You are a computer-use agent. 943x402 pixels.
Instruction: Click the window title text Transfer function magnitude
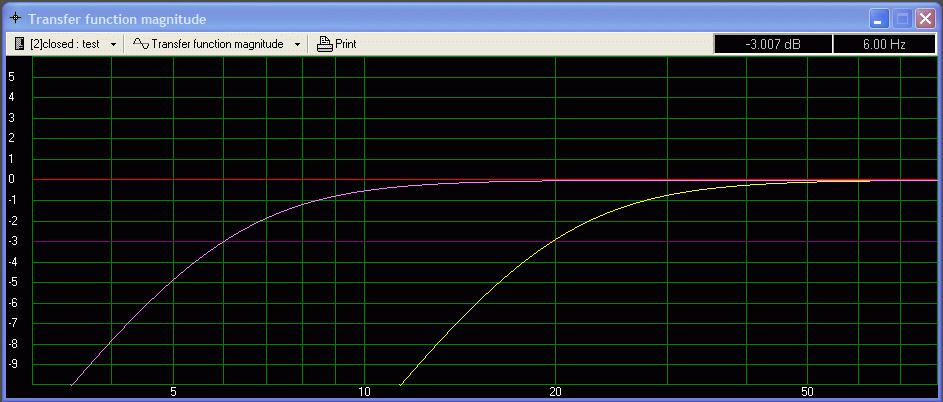click(x=117, y=19)
